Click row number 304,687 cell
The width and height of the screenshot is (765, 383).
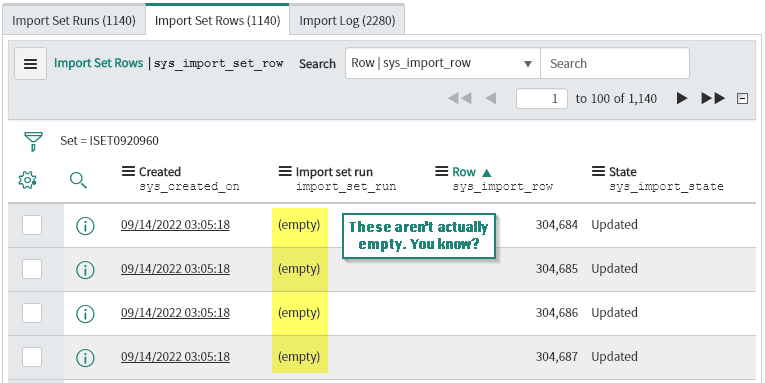pos(557,356)
